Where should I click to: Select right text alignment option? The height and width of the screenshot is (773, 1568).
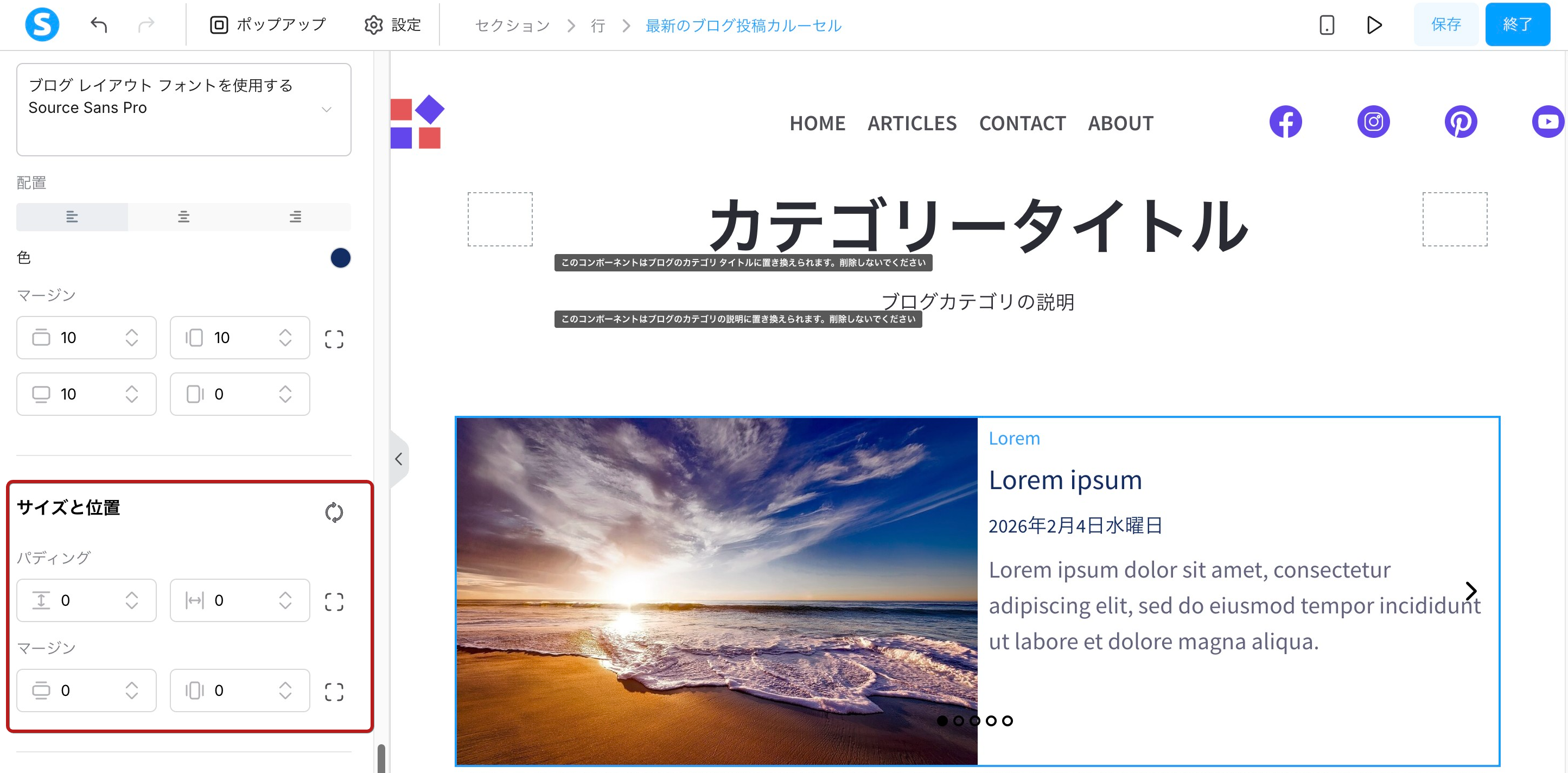pyautogui.click(x=295, y=217)
